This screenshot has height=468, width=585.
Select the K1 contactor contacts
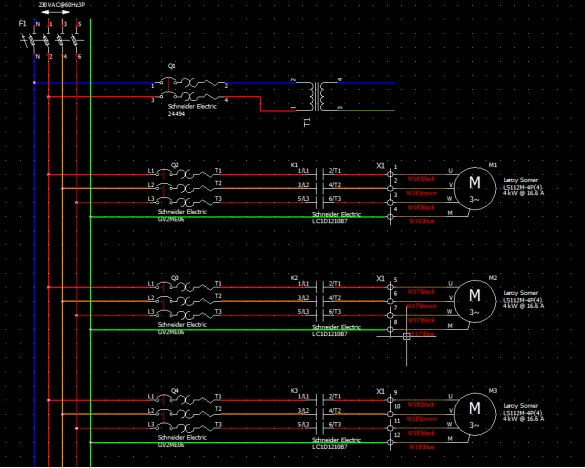(x=320, y=188)
